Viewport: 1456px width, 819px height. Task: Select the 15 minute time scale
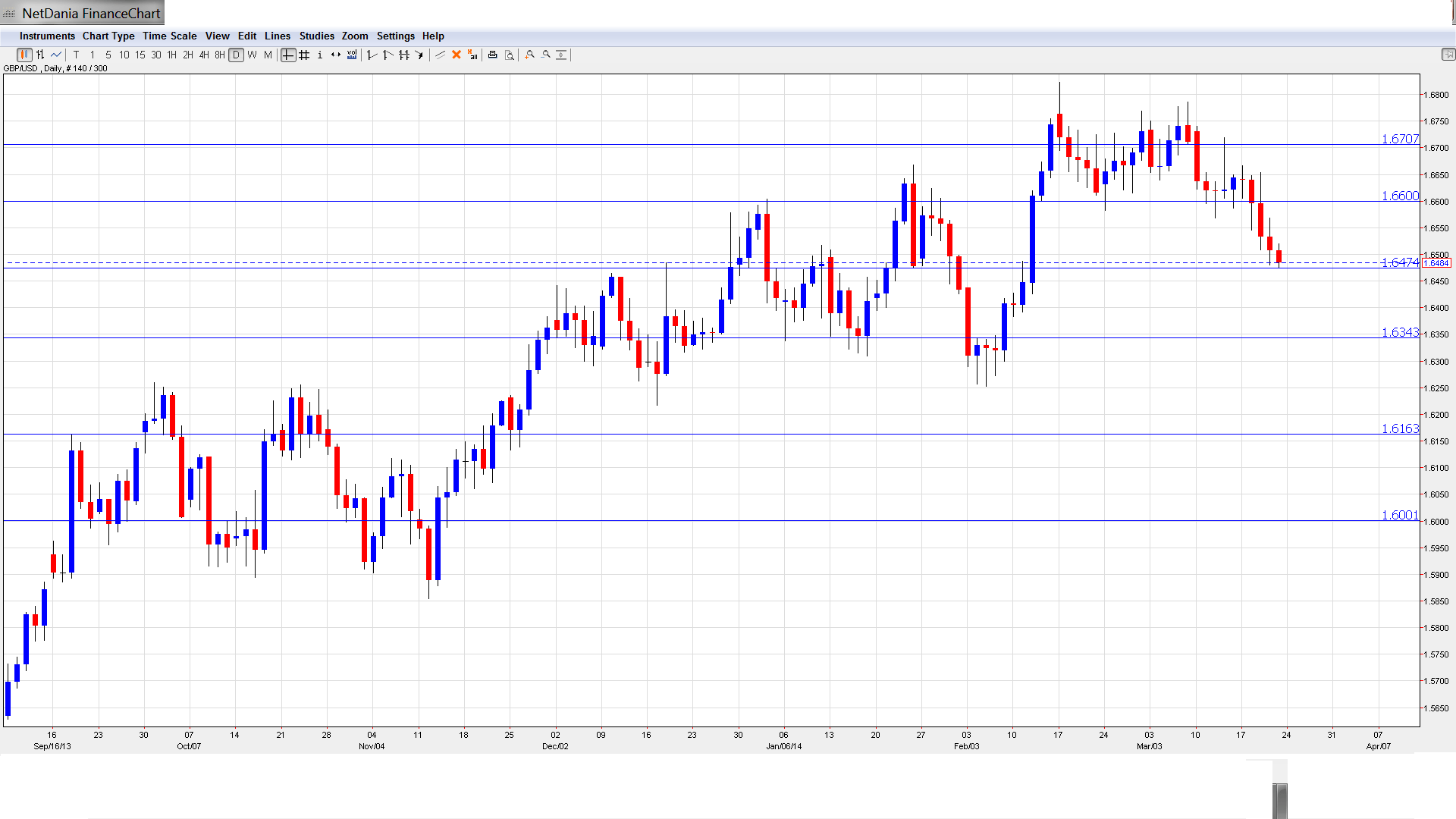pyautogui.click(x=140, y=55)
